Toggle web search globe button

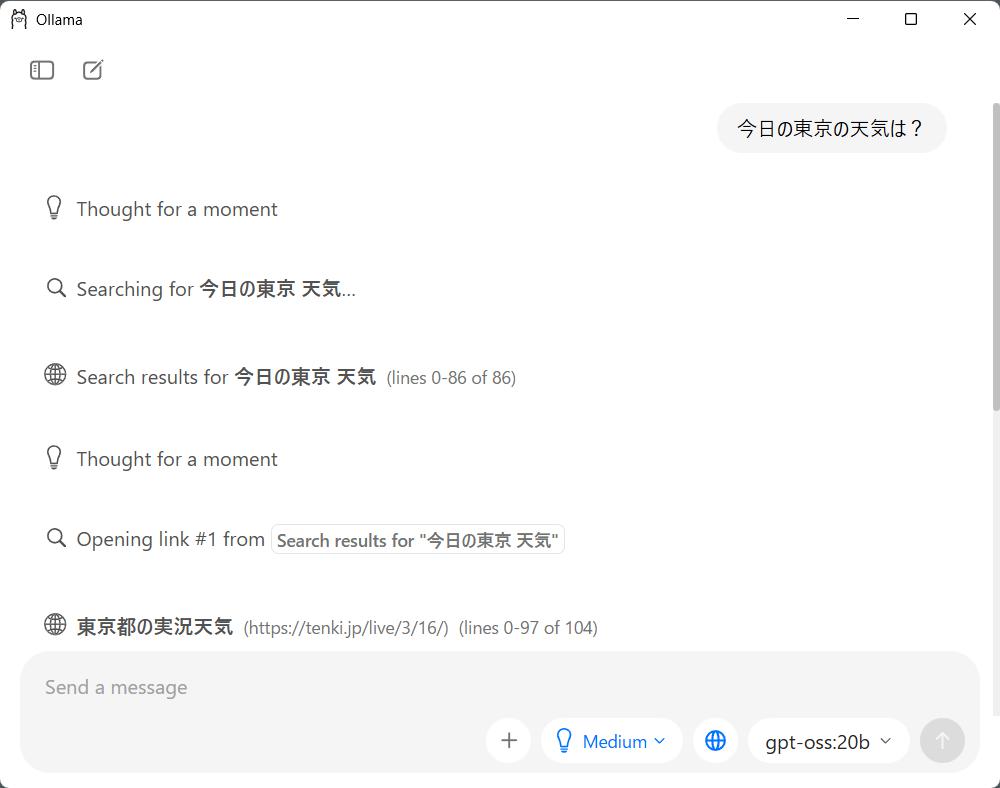[715, 740]
